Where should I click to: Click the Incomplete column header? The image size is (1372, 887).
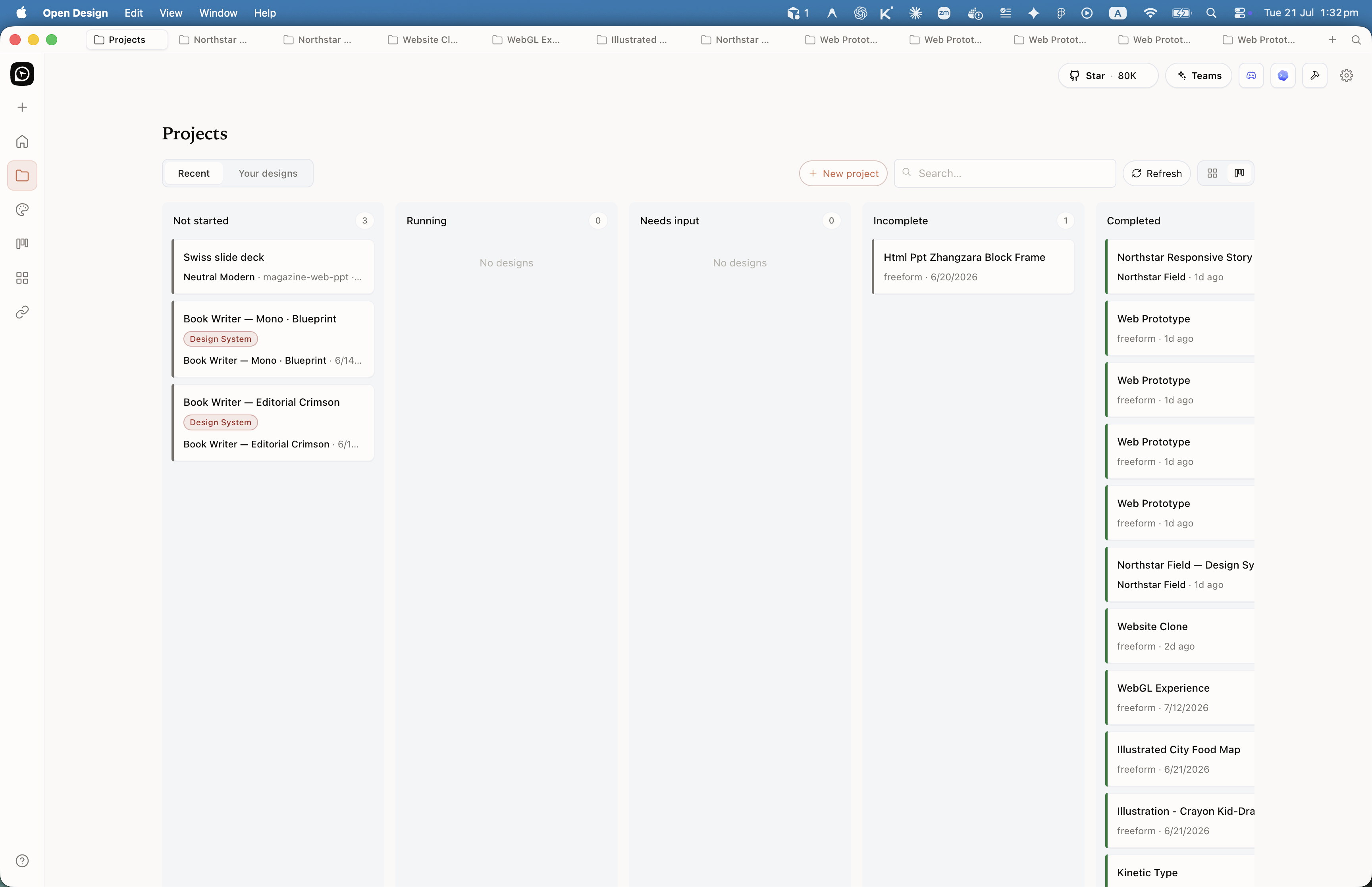pyautogui.click(x=900, y=221)
